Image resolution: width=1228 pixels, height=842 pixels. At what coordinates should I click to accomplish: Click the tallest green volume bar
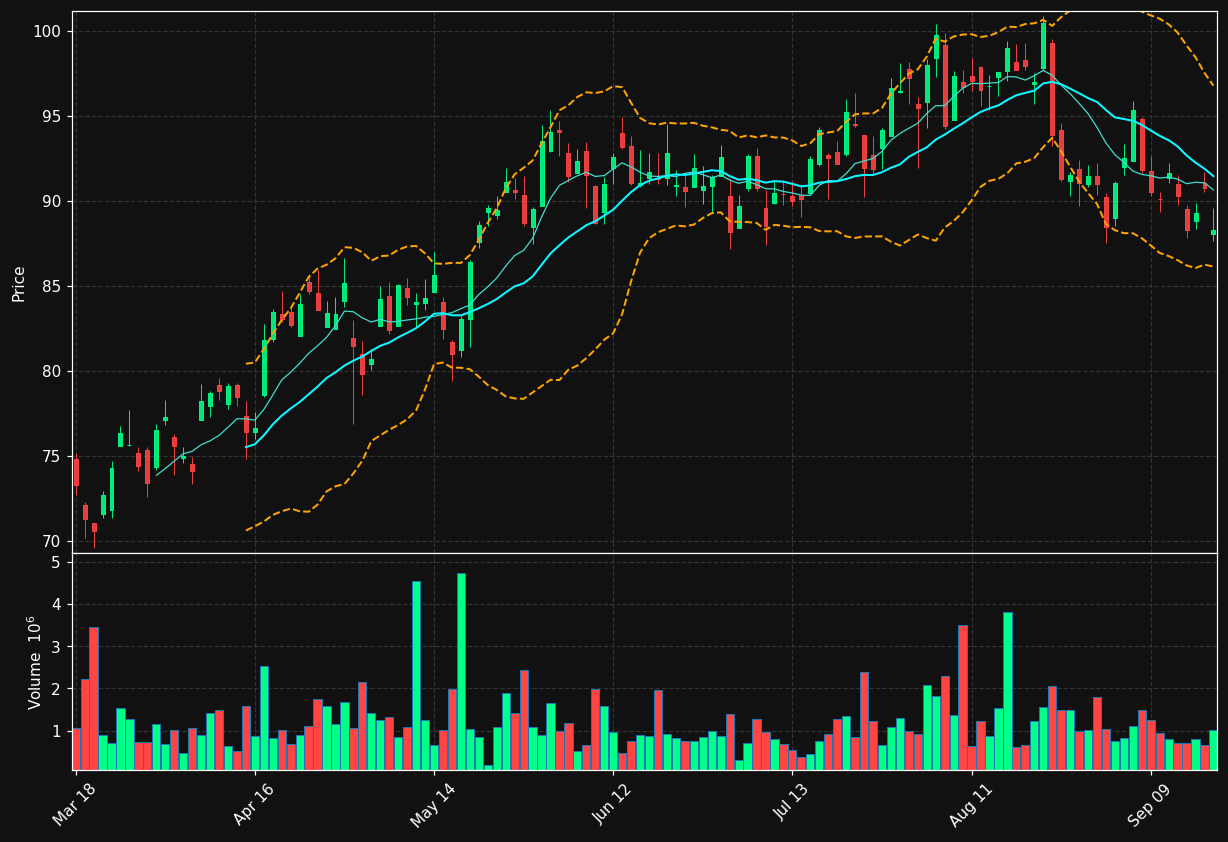(x=461, y=671)
